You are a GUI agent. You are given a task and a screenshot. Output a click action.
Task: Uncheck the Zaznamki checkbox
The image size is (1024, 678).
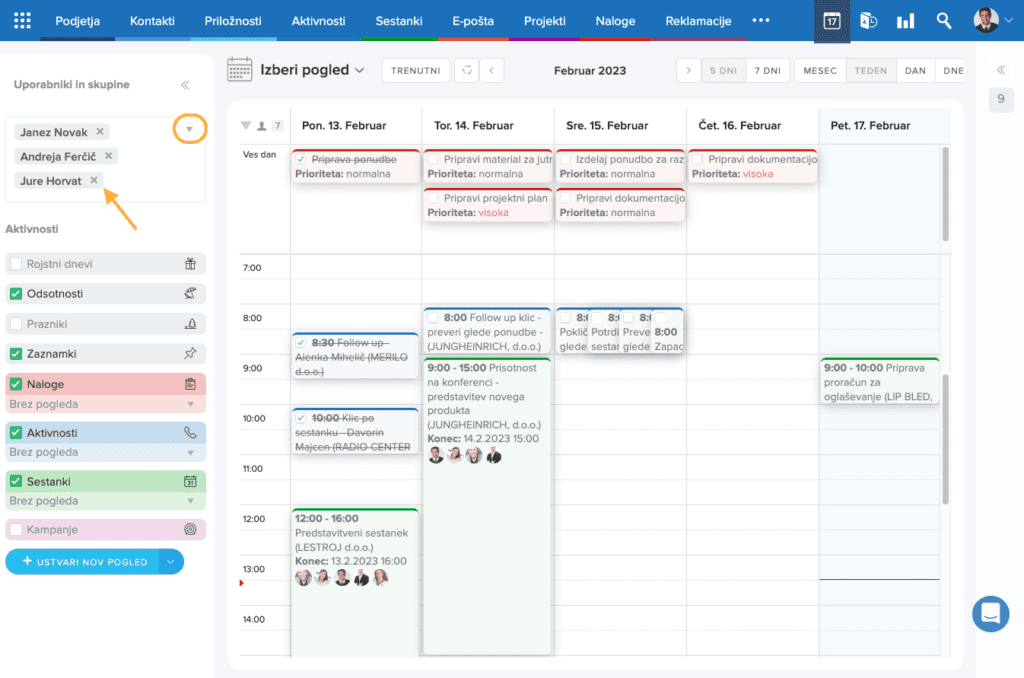click(16, 353)
